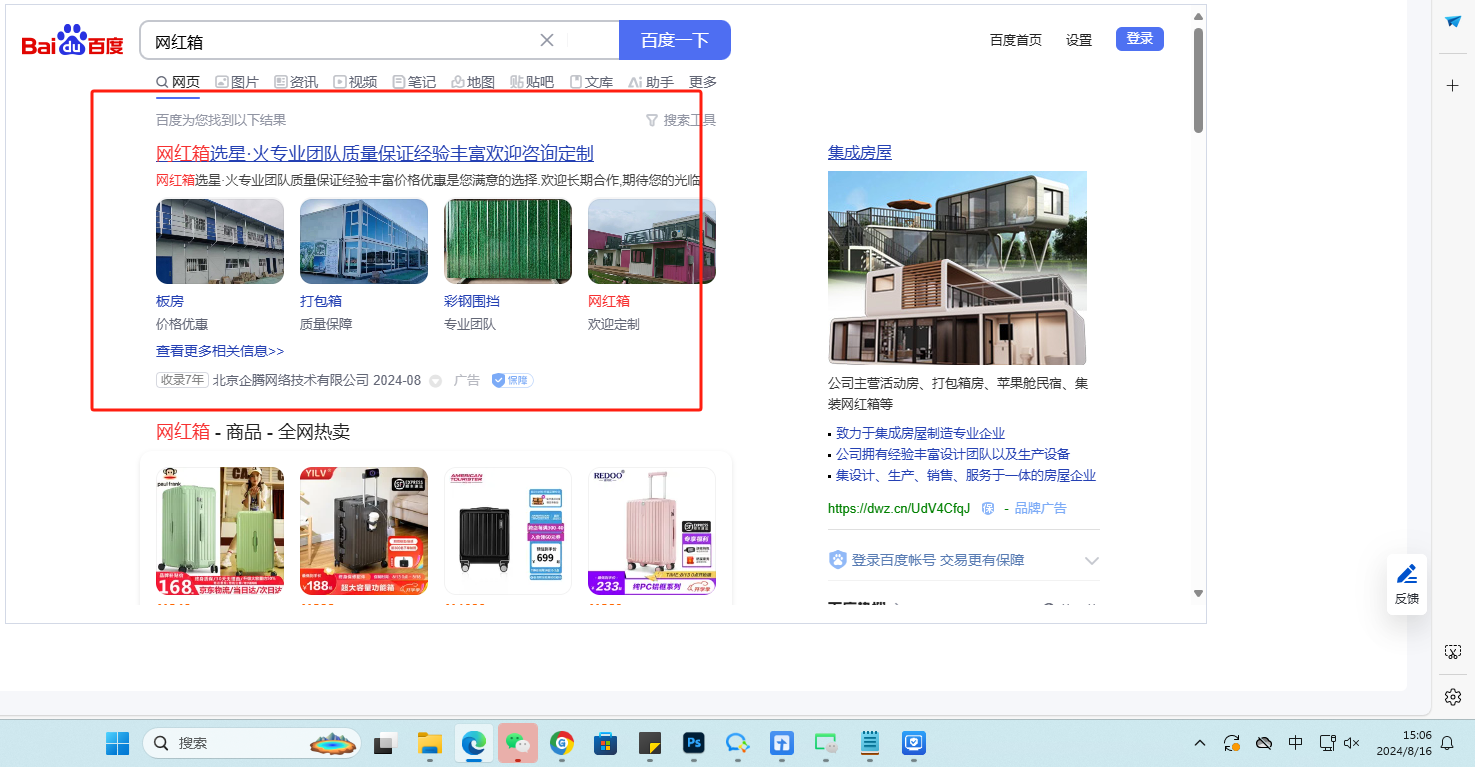Expand the 登录百度帐号 chevron panel
Image resolution: width=1475 pixels, height=767 pixels.
1091,560
